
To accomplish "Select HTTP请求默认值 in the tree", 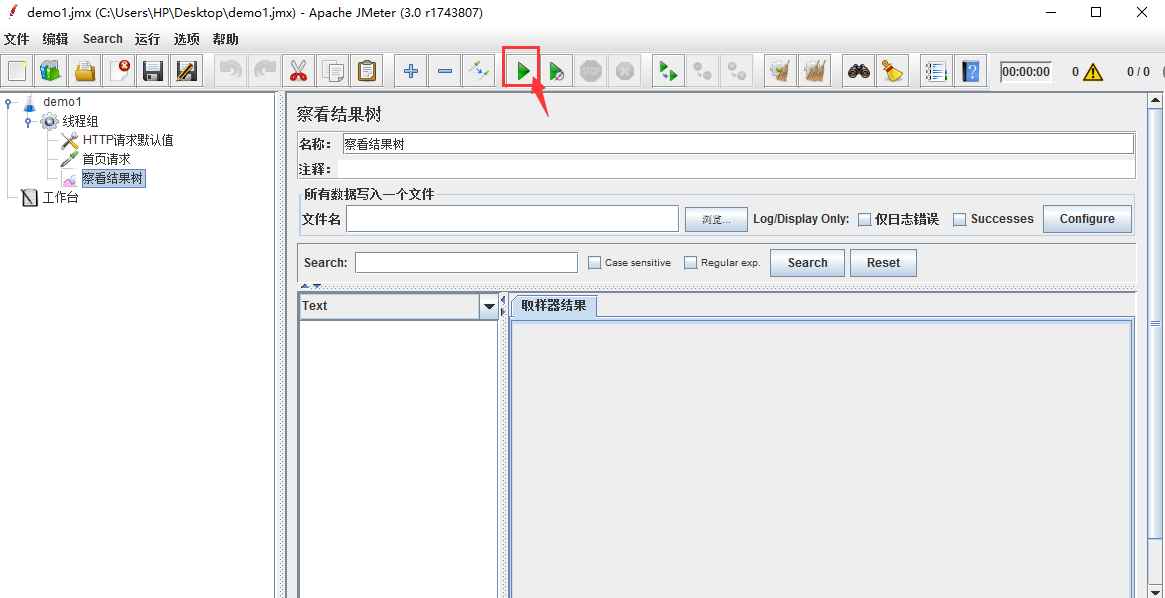I will [128, 140].
